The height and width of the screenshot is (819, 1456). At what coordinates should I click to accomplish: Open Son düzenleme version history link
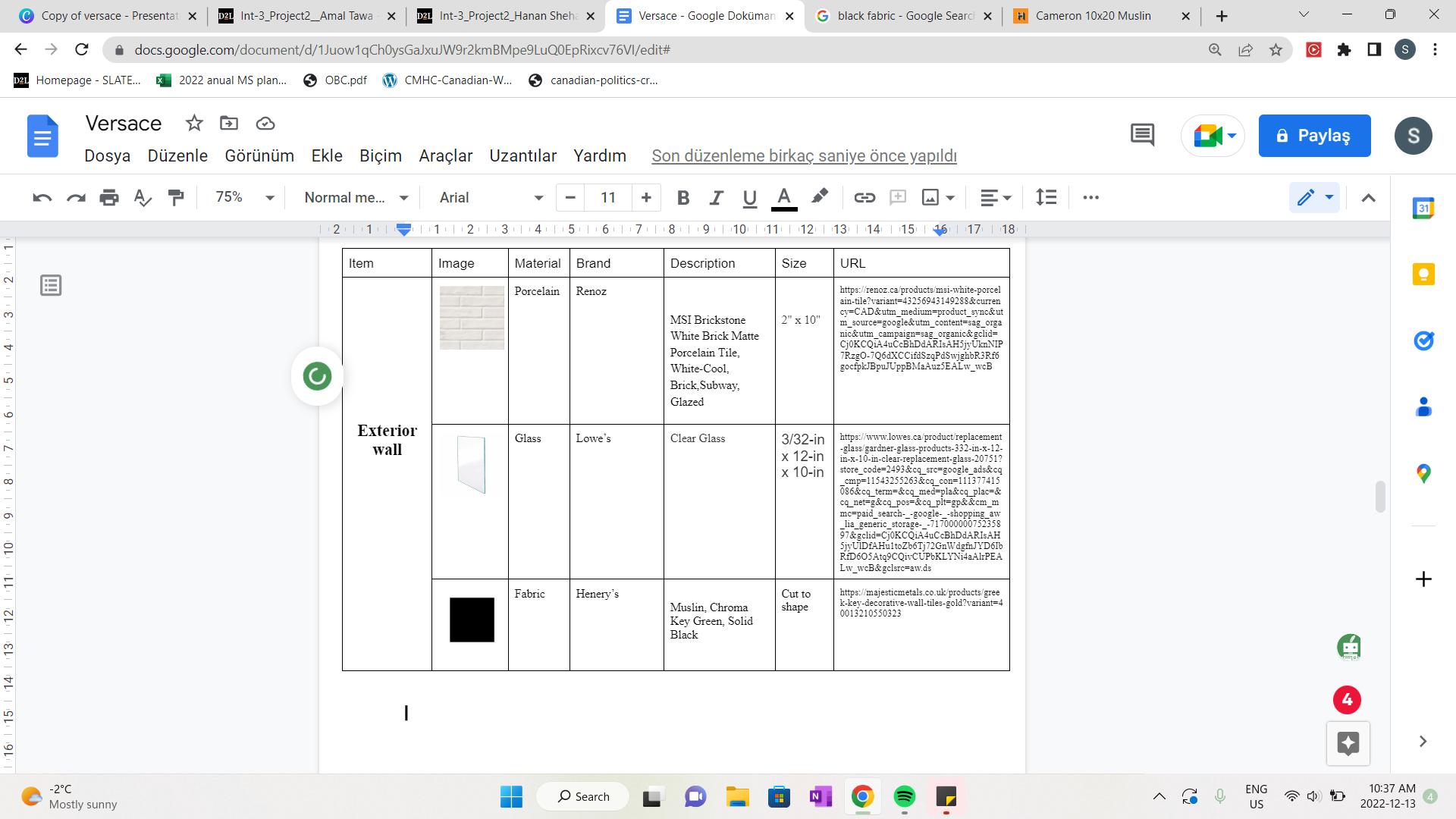tap(804, 156)
